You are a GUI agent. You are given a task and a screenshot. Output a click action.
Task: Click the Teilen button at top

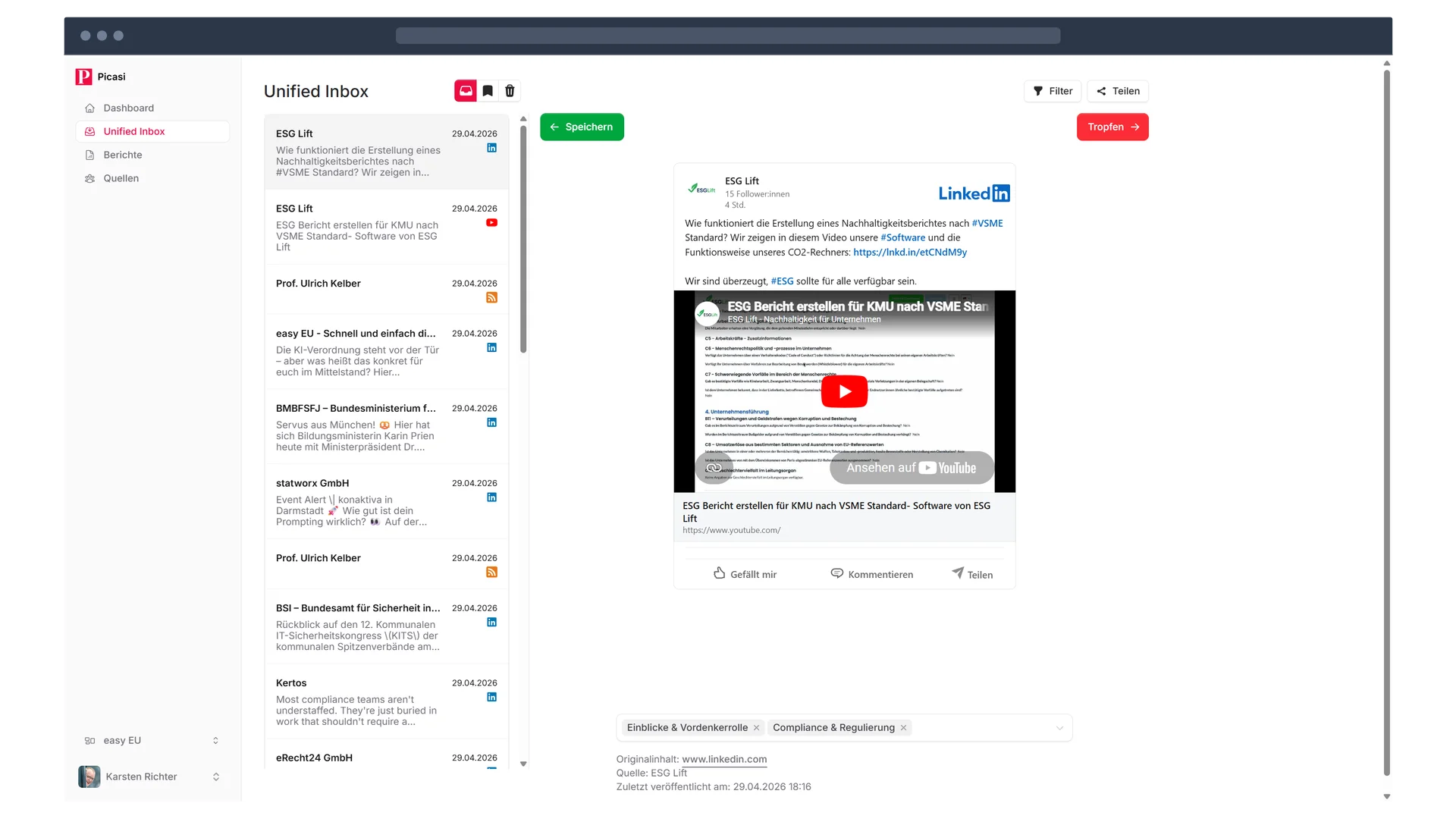pyautogui.click(x=1118, y=91)
